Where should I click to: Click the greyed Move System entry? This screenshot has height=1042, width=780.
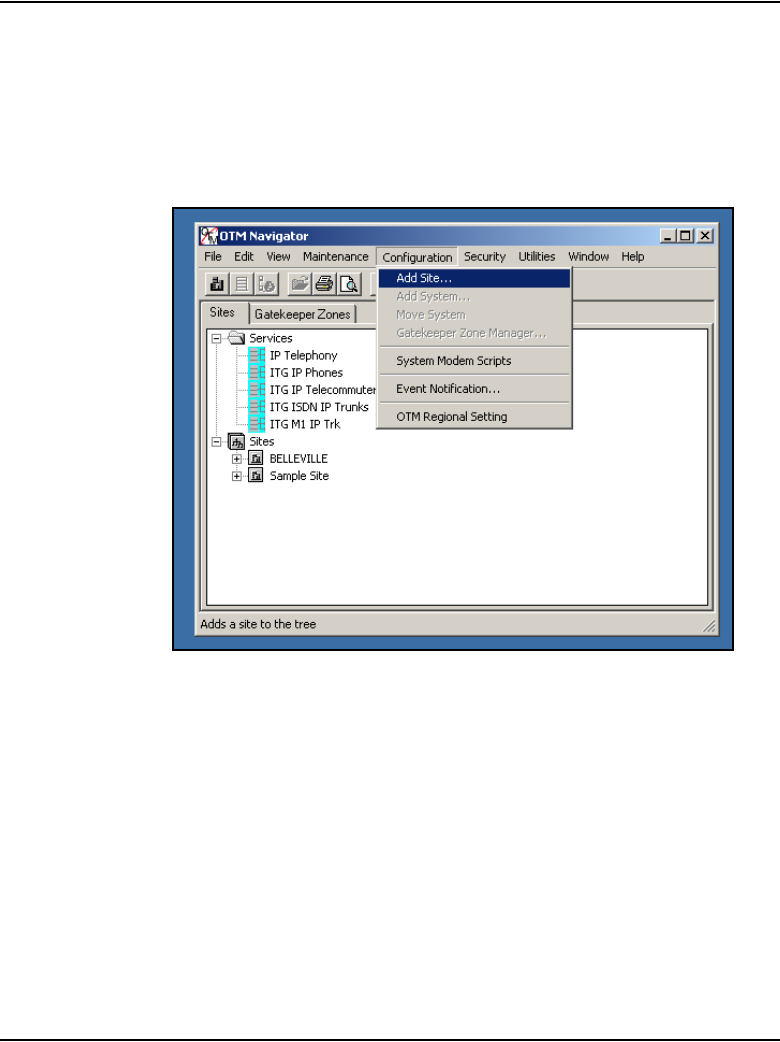[474, 315]
